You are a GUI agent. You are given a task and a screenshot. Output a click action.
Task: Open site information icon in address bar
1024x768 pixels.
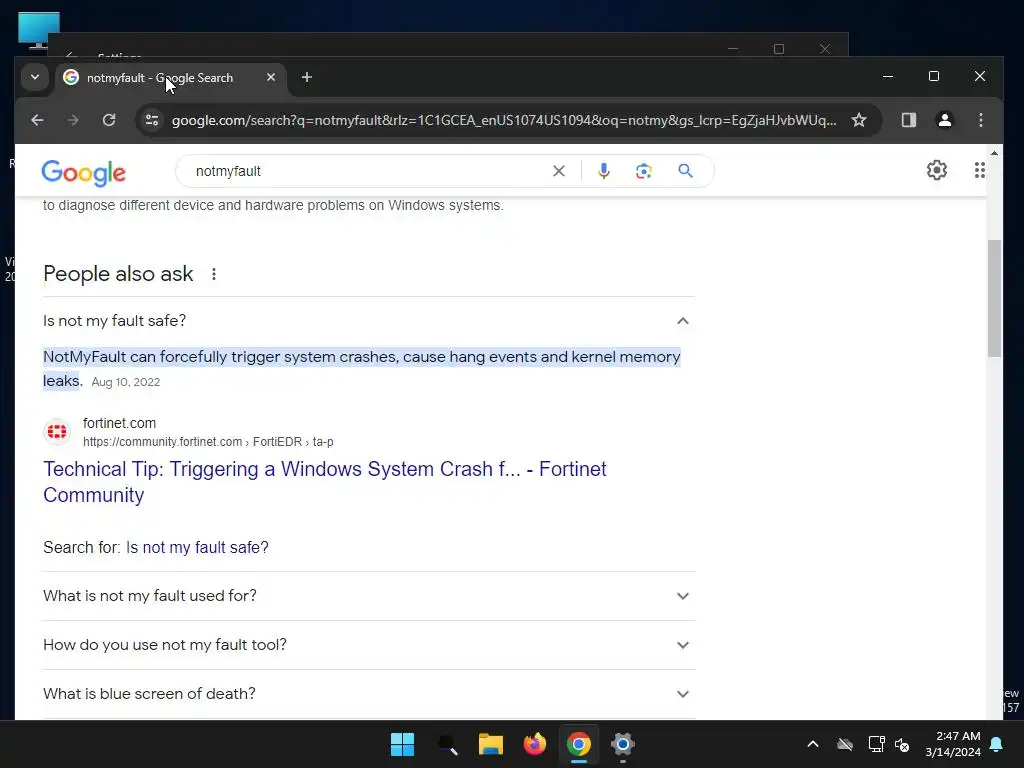152,120
